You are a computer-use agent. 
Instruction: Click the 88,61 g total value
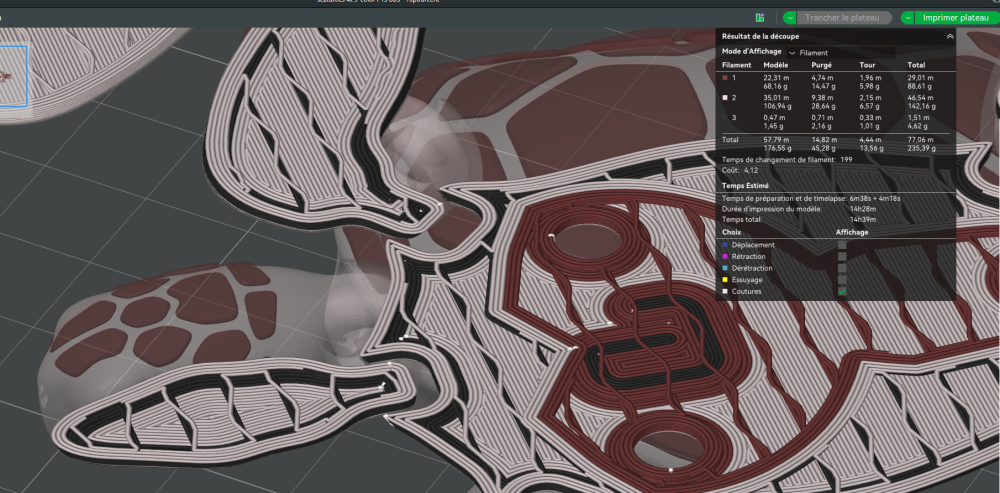point(920,86)
